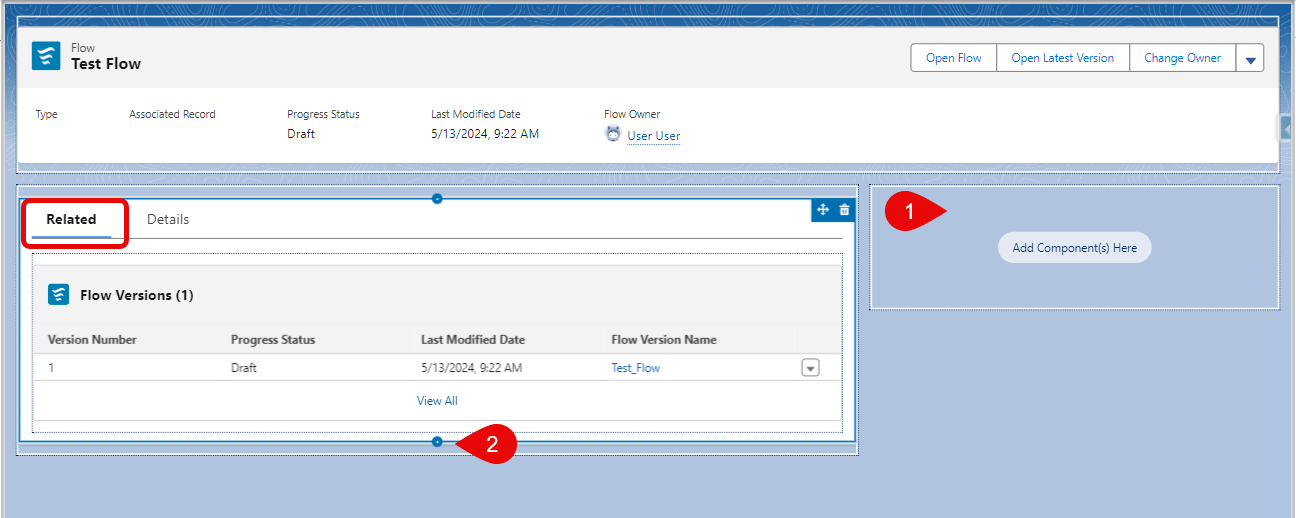This screenshot has height=518, width=1296.
Task: Click the Flow Versions list icon
Action: point(59,294)
